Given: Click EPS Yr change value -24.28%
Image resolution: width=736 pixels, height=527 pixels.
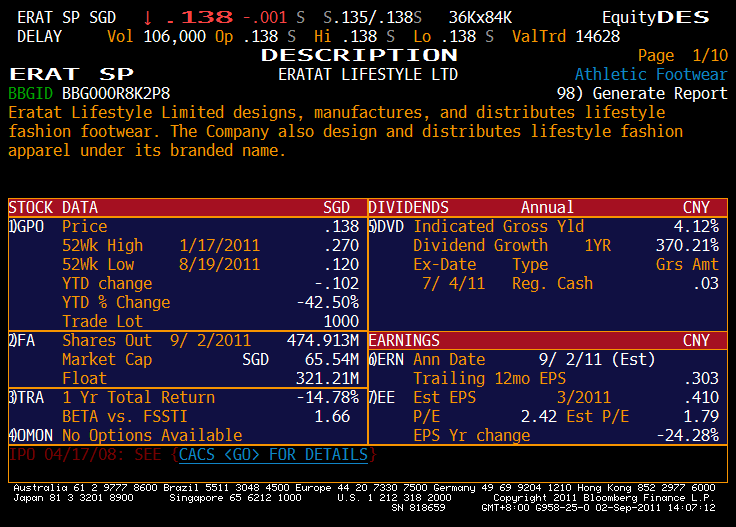Looking at the screenshot, I should 688,435.
